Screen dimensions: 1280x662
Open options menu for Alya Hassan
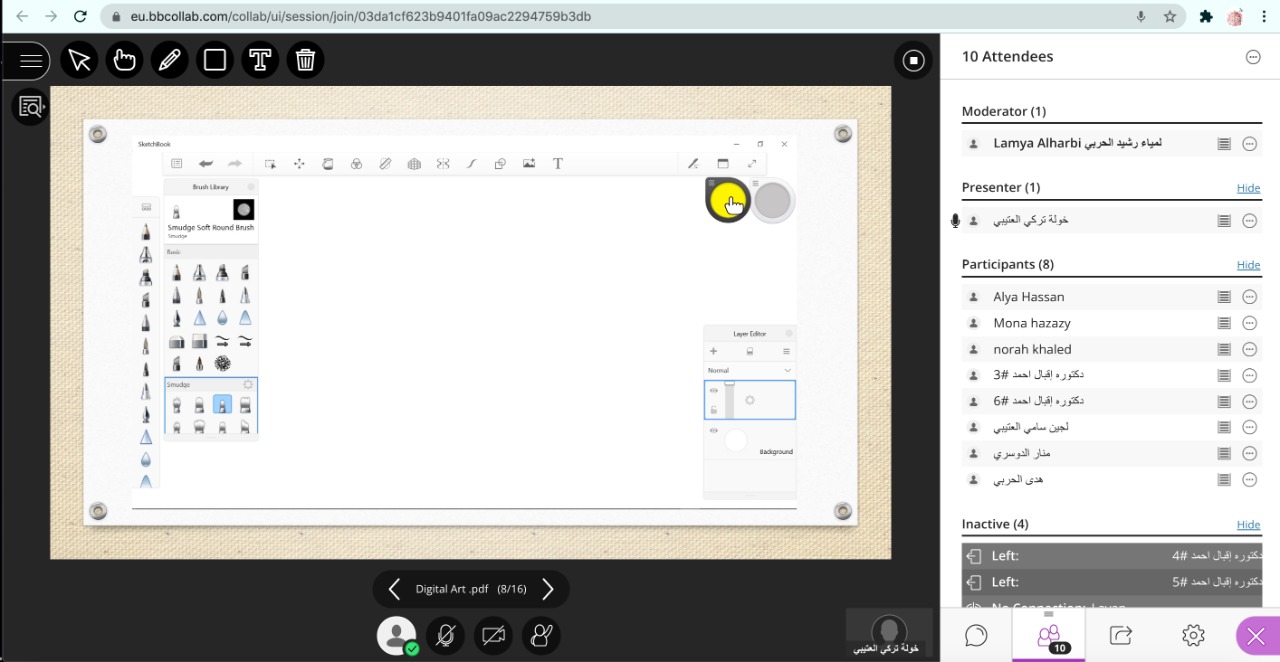pyautogui.click(x=1249, y=297)
